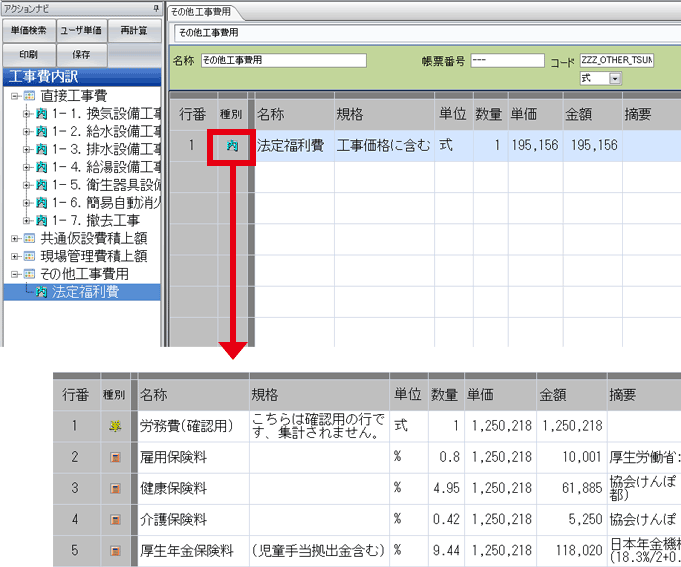Expand the 現場管理費積上額 tree node
This screenshot has height=567, width=681.
[x=14, y=256]
